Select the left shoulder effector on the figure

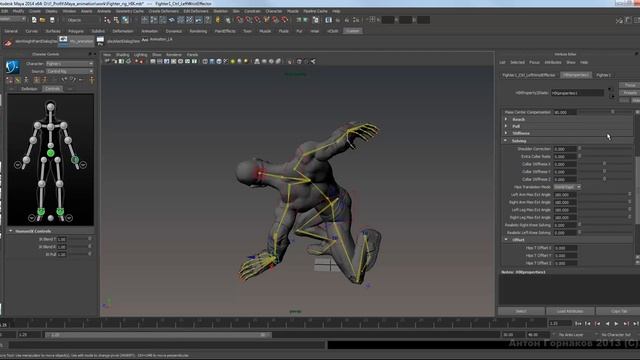pyautogui.click(x=64, y=125)
